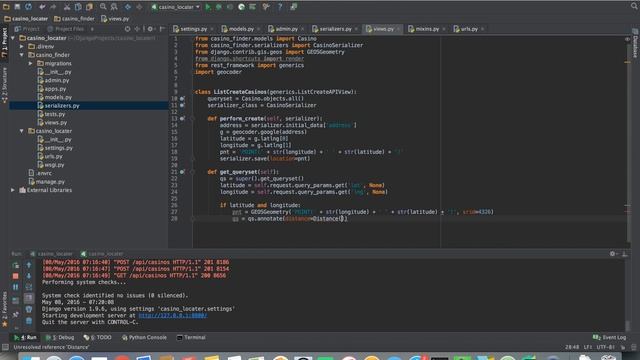Open the TODO tool window button
This screenshot has height=360, width=640.
click(x=98, y=338)
